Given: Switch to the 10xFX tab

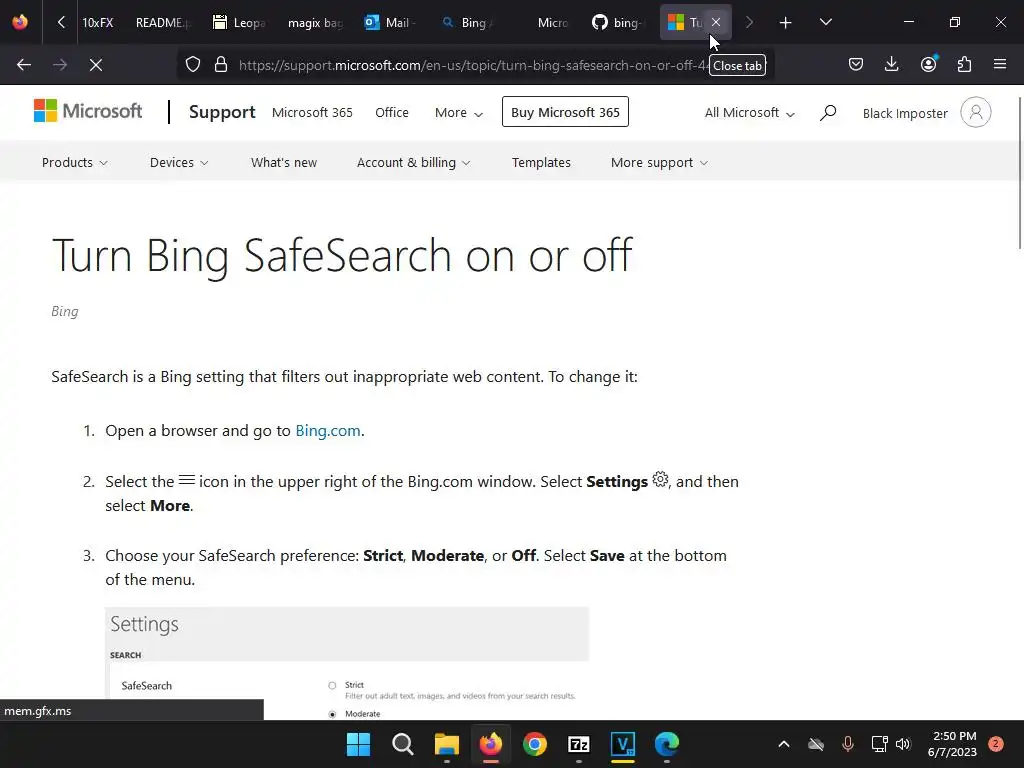Looking at the screenshot, I should (97, 22).
